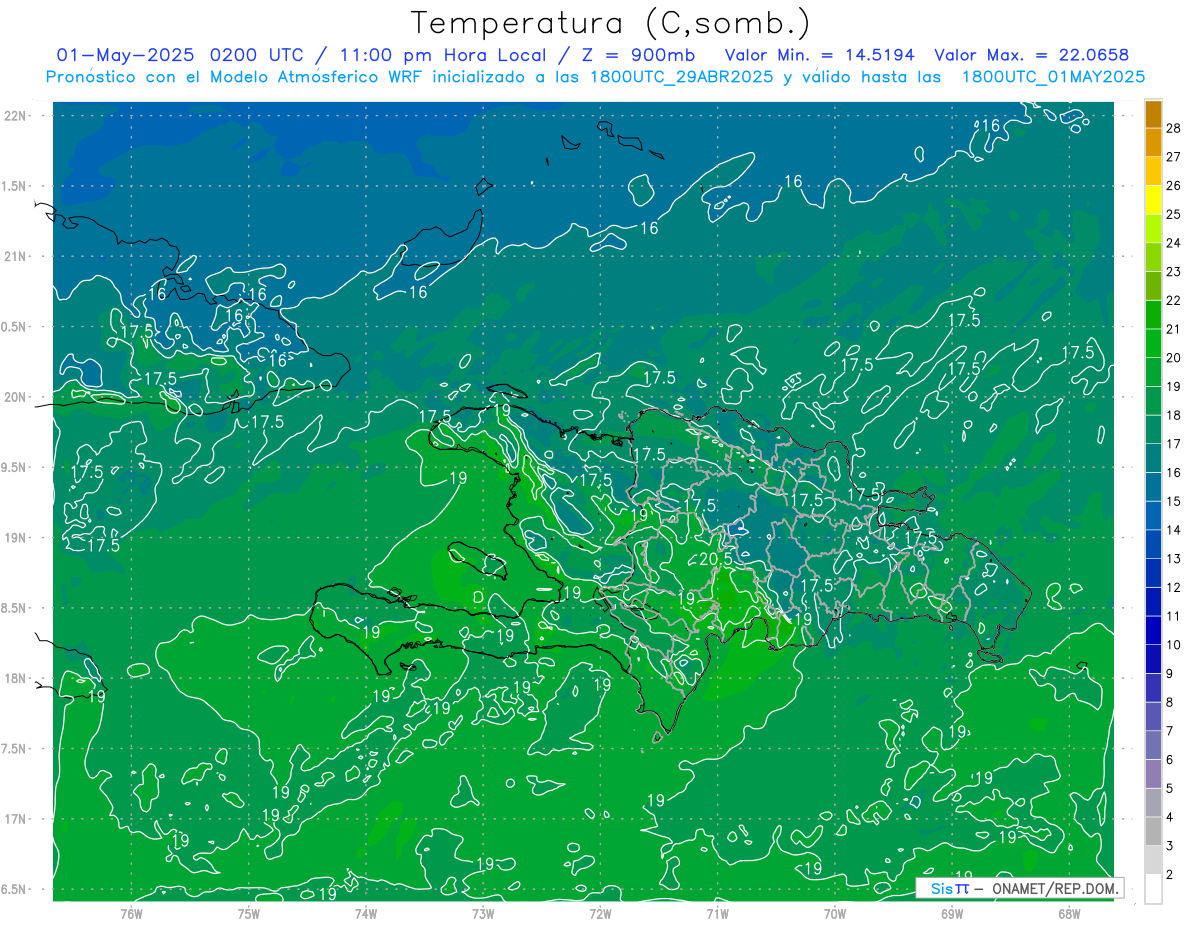Pick the lime legend swatch between 24 and 25
The width and height of the screenshot is (1200, 927).
[x=1153, y=229]
